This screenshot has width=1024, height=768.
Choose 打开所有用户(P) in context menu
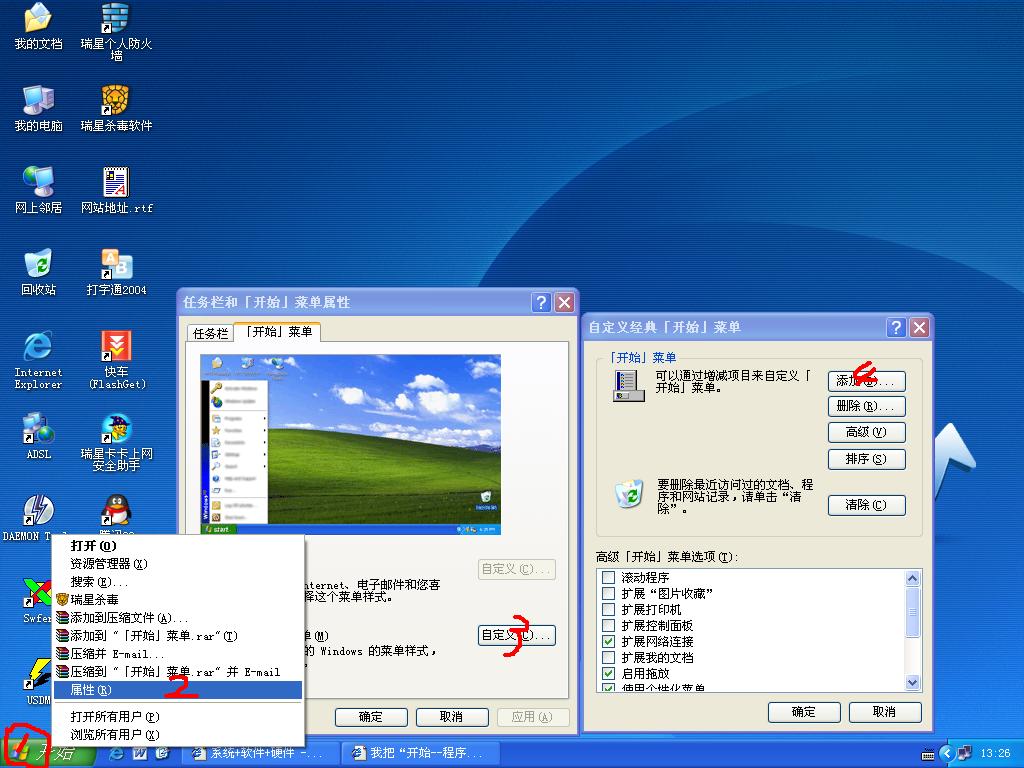point(178,716)
